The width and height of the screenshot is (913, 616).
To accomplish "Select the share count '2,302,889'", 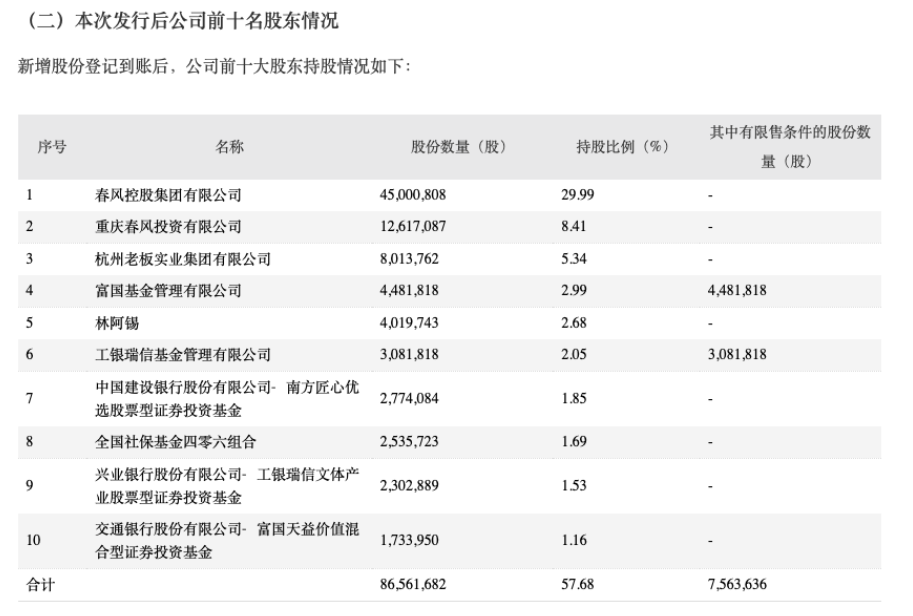I will [x=409, y=486].
